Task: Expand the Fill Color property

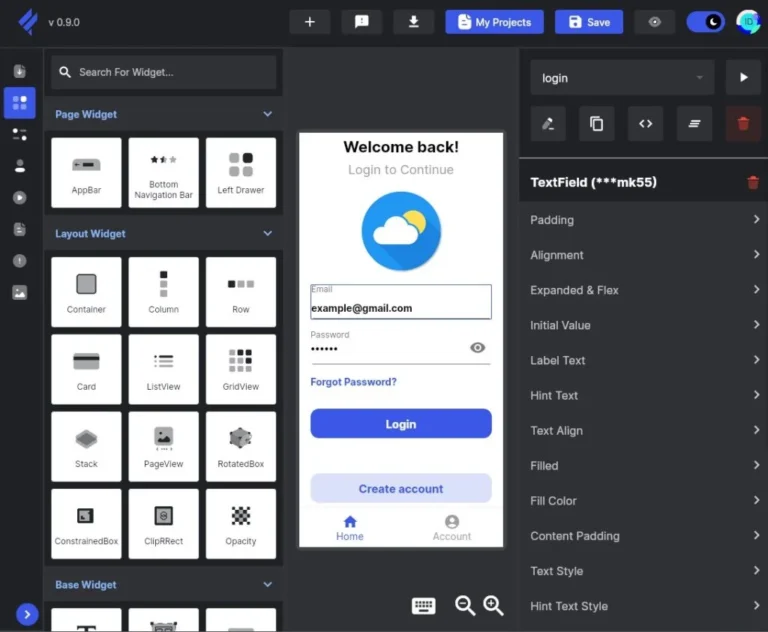Action: point(644,501)
